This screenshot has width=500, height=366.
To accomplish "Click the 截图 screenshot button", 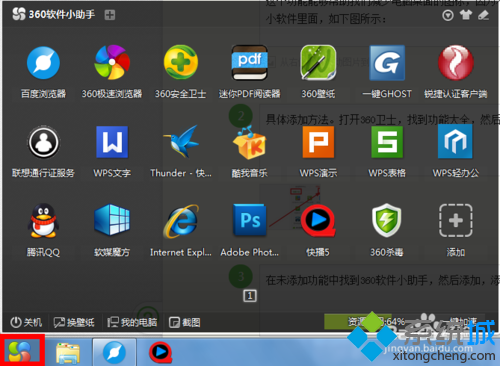I will click(185, 322).
